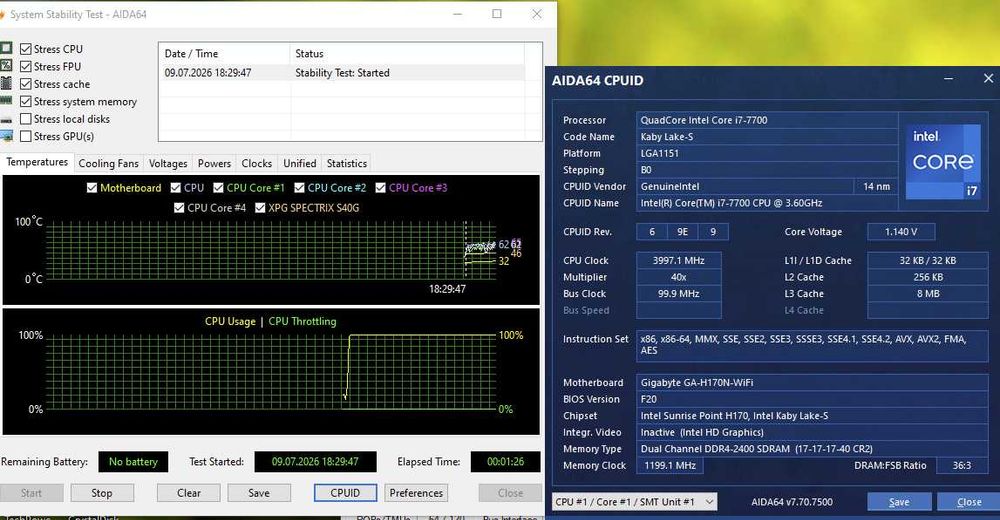This screenshot has width=1000, height=520.
Task: Switch to the Cooling Fans tab
Action: tap(108, 163)
